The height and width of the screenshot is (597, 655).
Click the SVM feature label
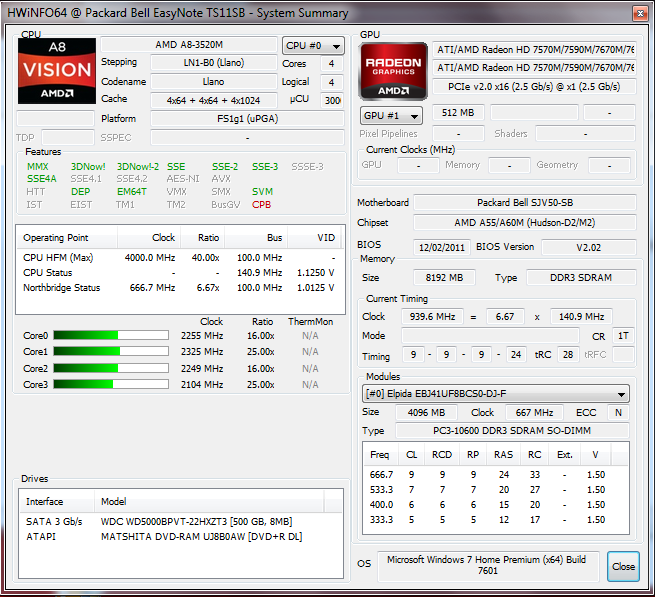pyautogui.click(x=262, y=192)
